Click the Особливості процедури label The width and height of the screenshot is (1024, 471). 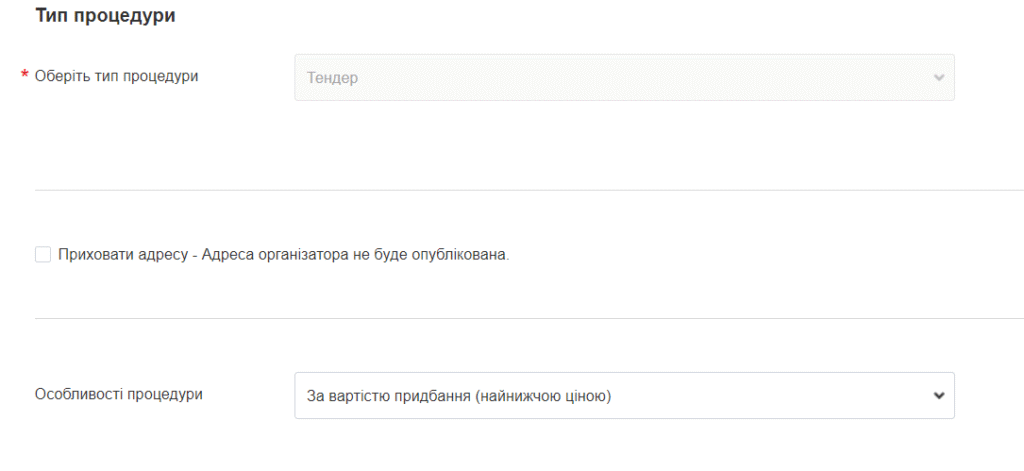(119, 394)
